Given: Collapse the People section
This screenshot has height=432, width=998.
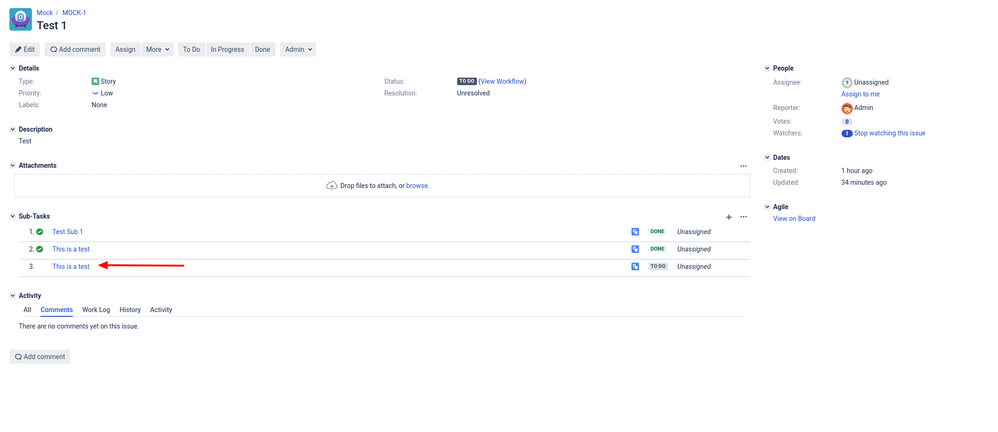Looking at the screenshot, I should 767,68.
